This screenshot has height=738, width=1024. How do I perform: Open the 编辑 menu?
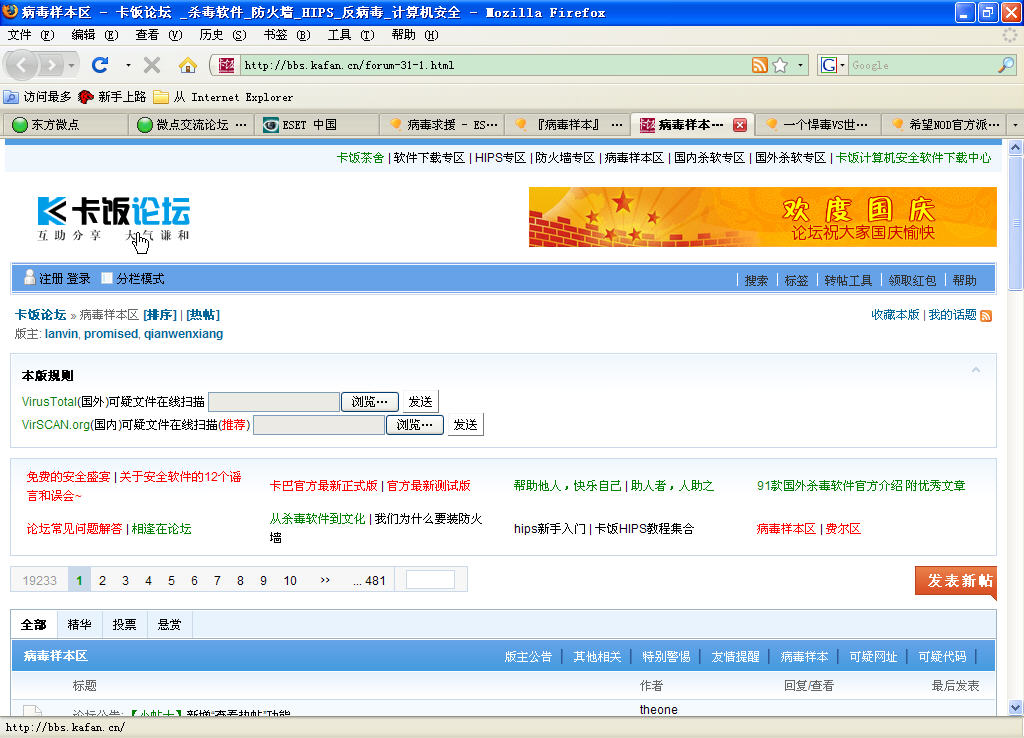[x=95, y=35]
